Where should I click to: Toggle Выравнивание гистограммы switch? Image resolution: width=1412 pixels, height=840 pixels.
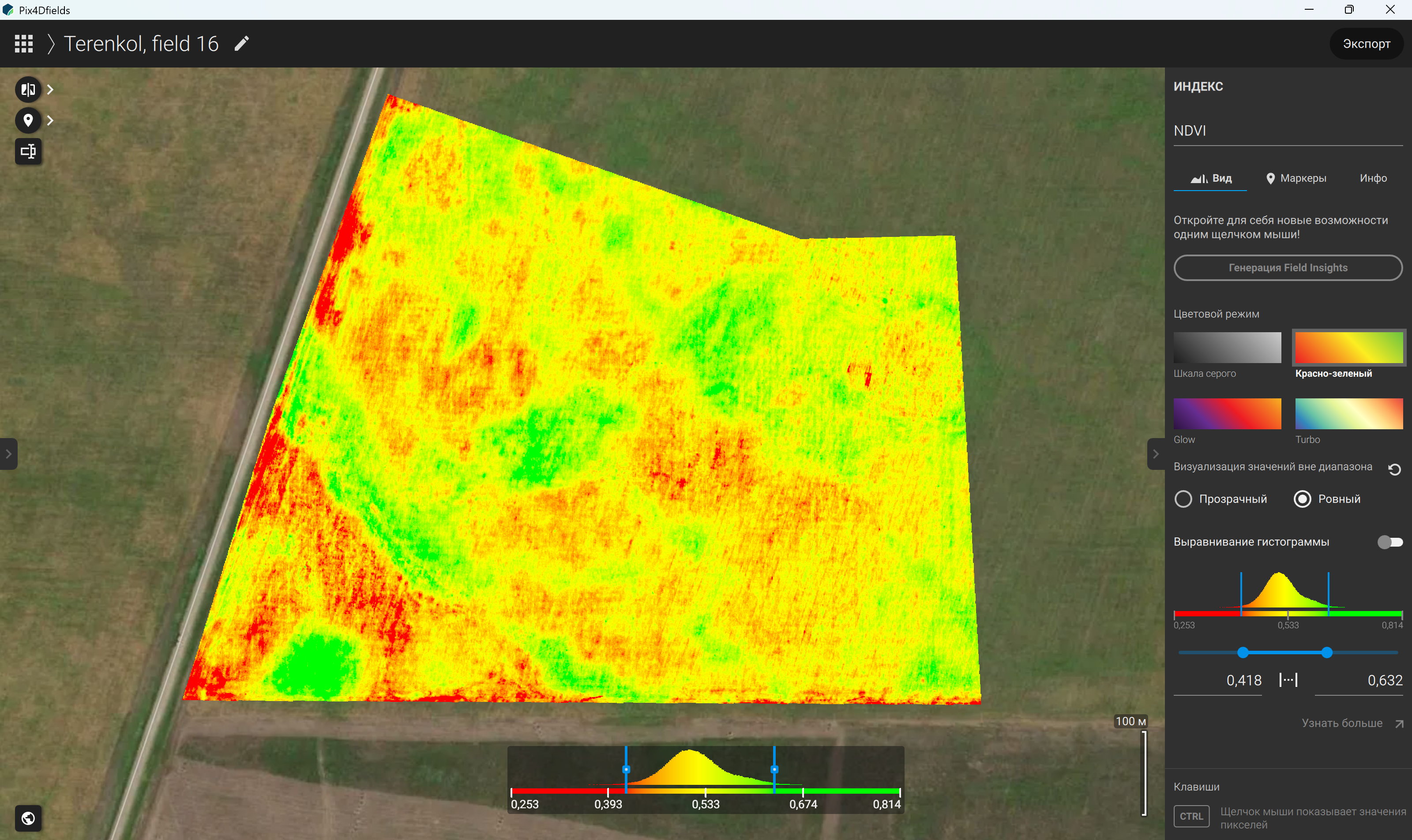point(1390,542)
